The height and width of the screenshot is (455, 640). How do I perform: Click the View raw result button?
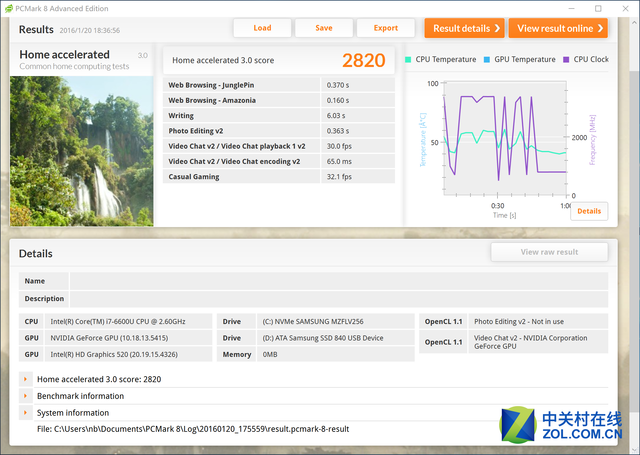(x=549, y=252)
